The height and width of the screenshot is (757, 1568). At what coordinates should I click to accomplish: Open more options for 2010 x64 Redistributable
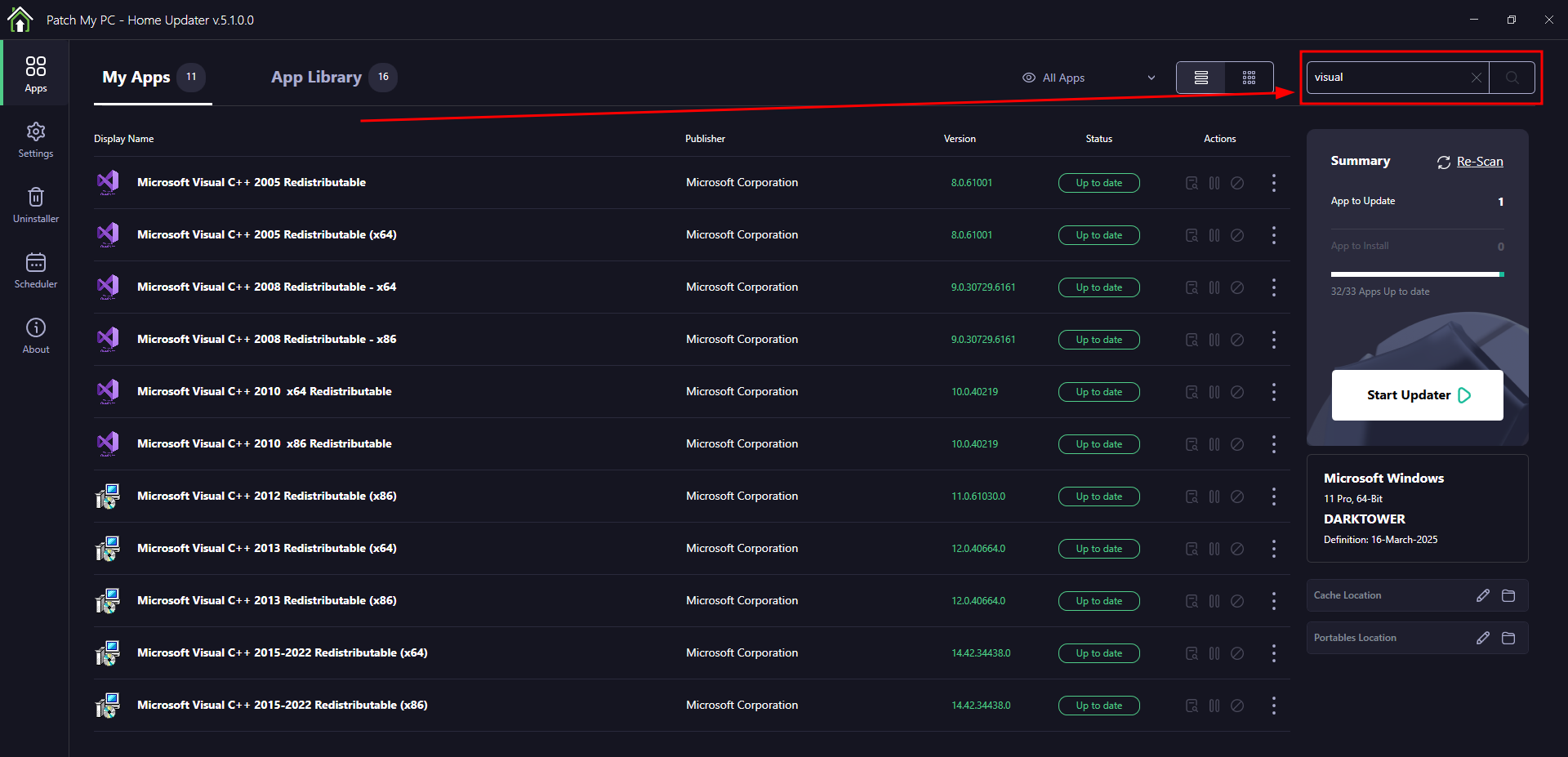[x=1273, y=392]
